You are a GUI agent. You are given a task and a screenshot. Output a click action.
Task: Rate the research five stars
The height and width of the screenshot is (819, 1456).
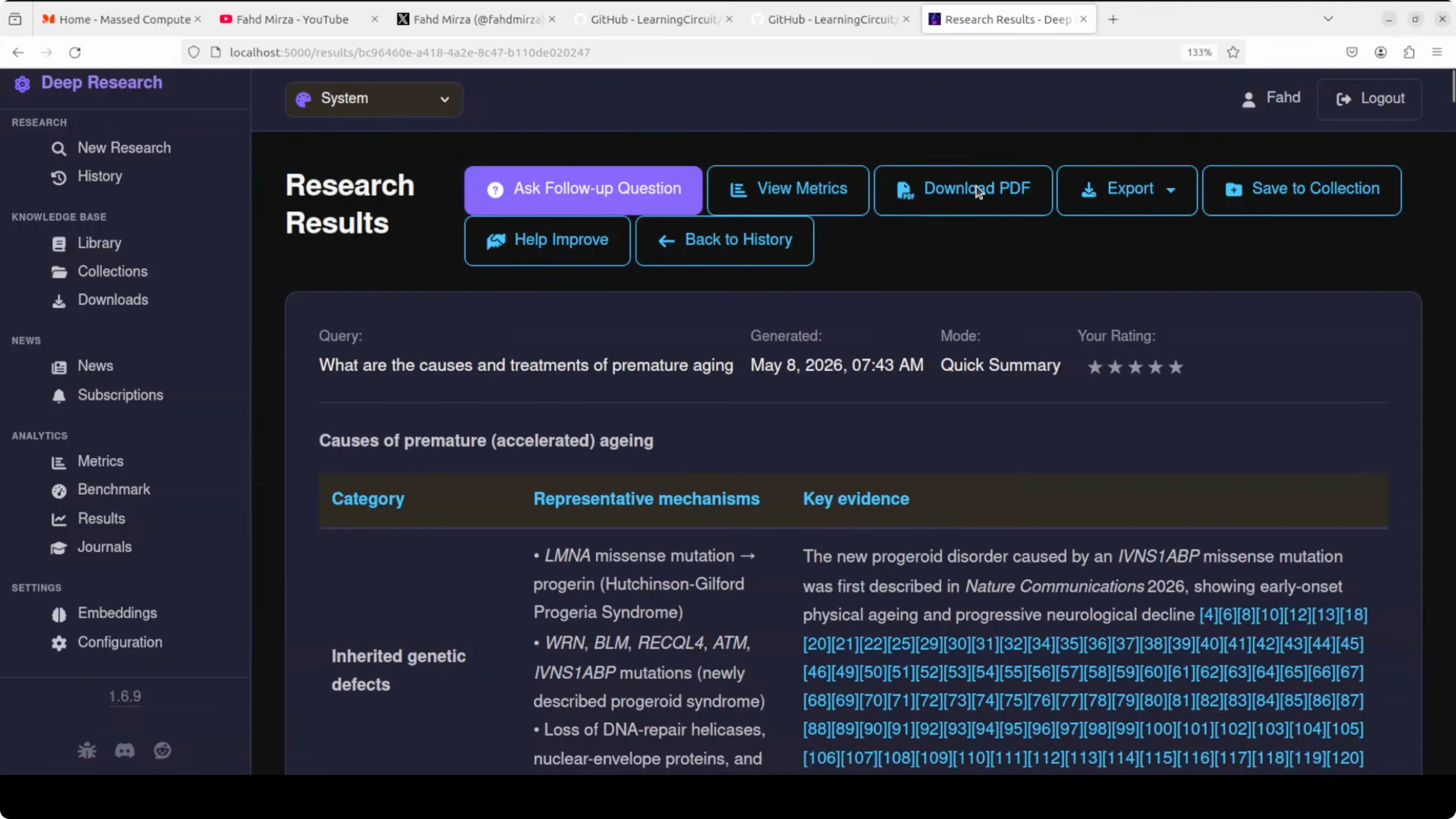click(1176, 368)
